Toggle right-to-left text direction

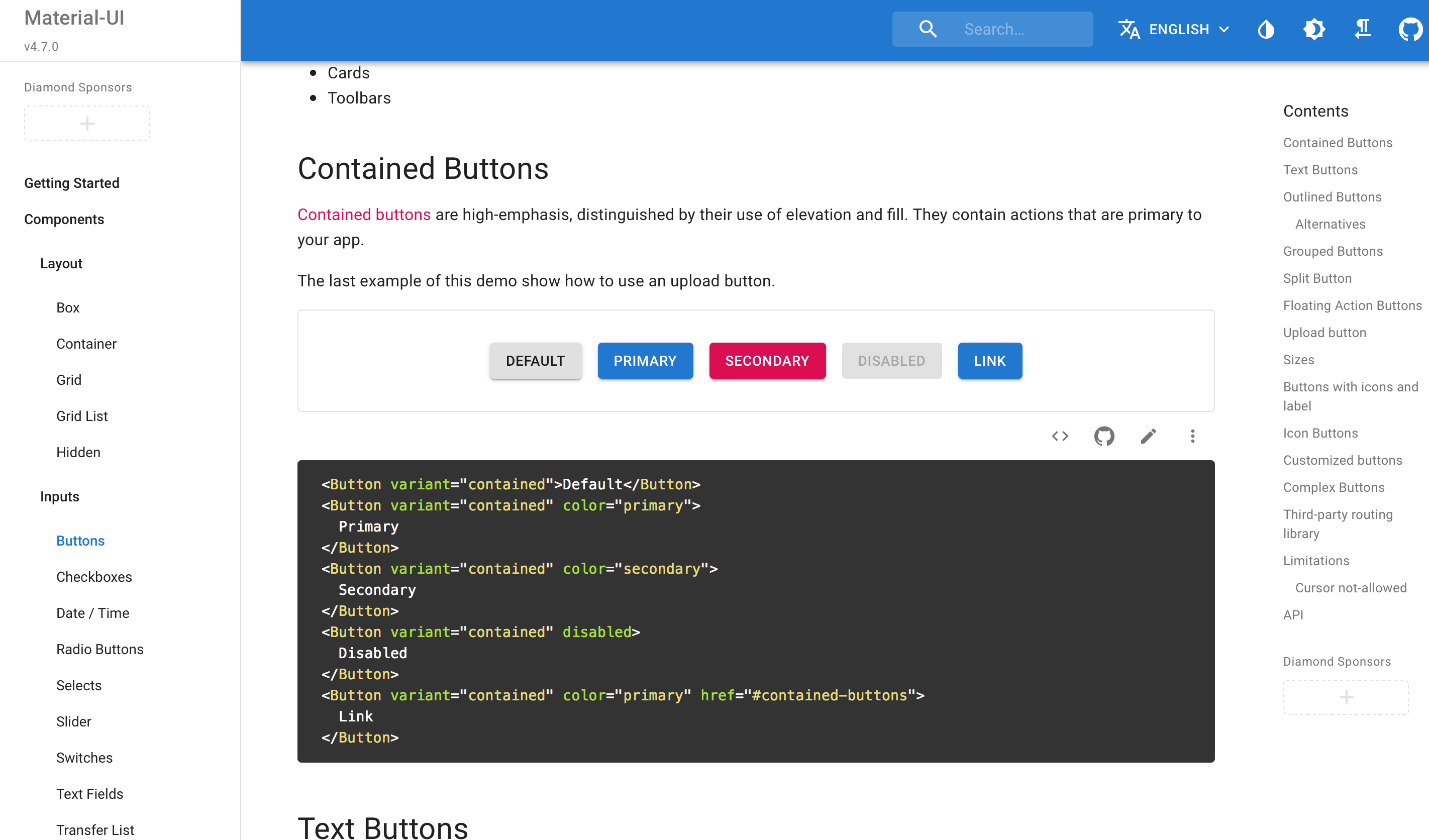click(x=1362, y=29)
